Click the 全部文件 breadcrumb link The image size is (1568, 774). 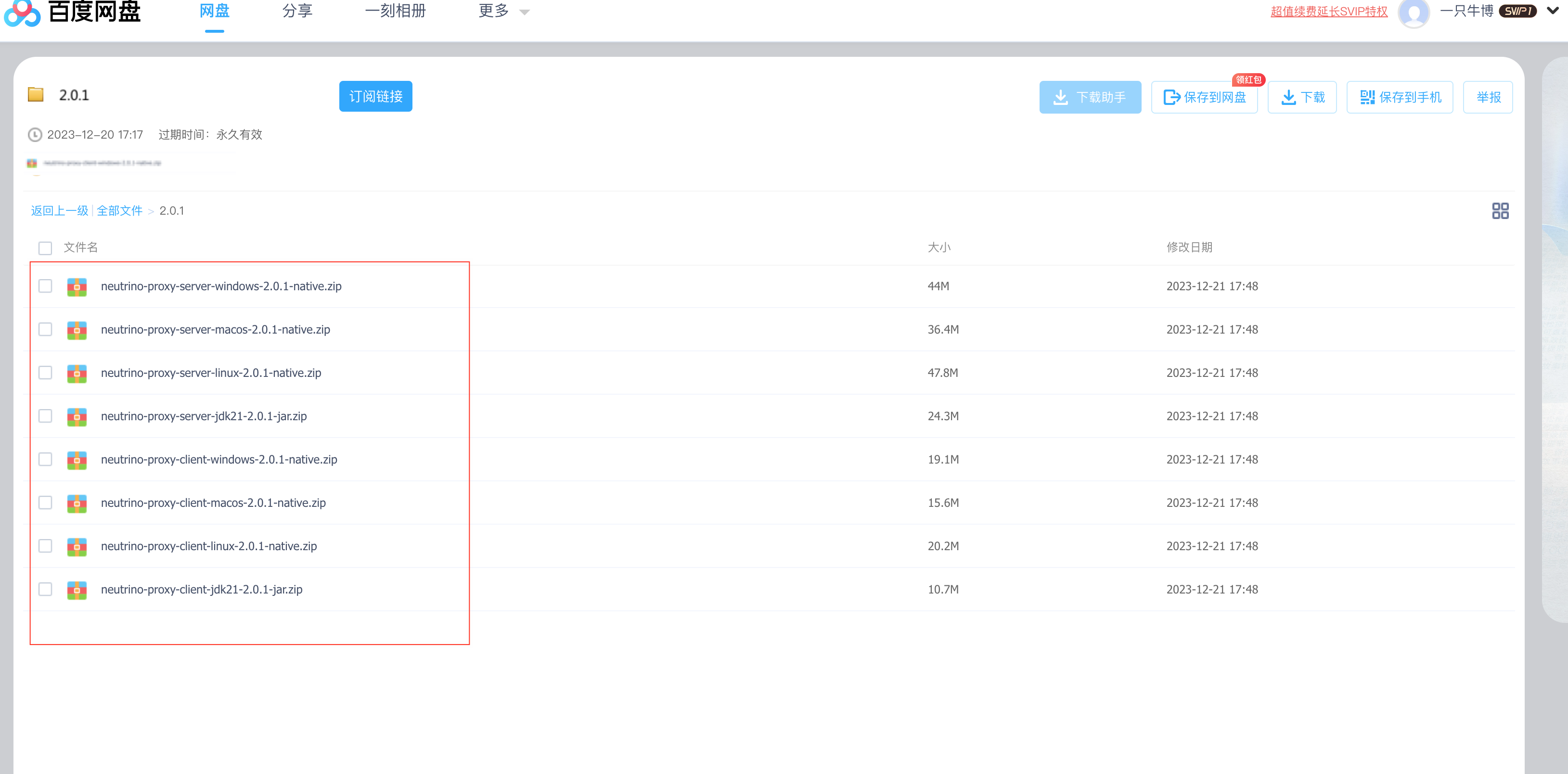point(119,211)
